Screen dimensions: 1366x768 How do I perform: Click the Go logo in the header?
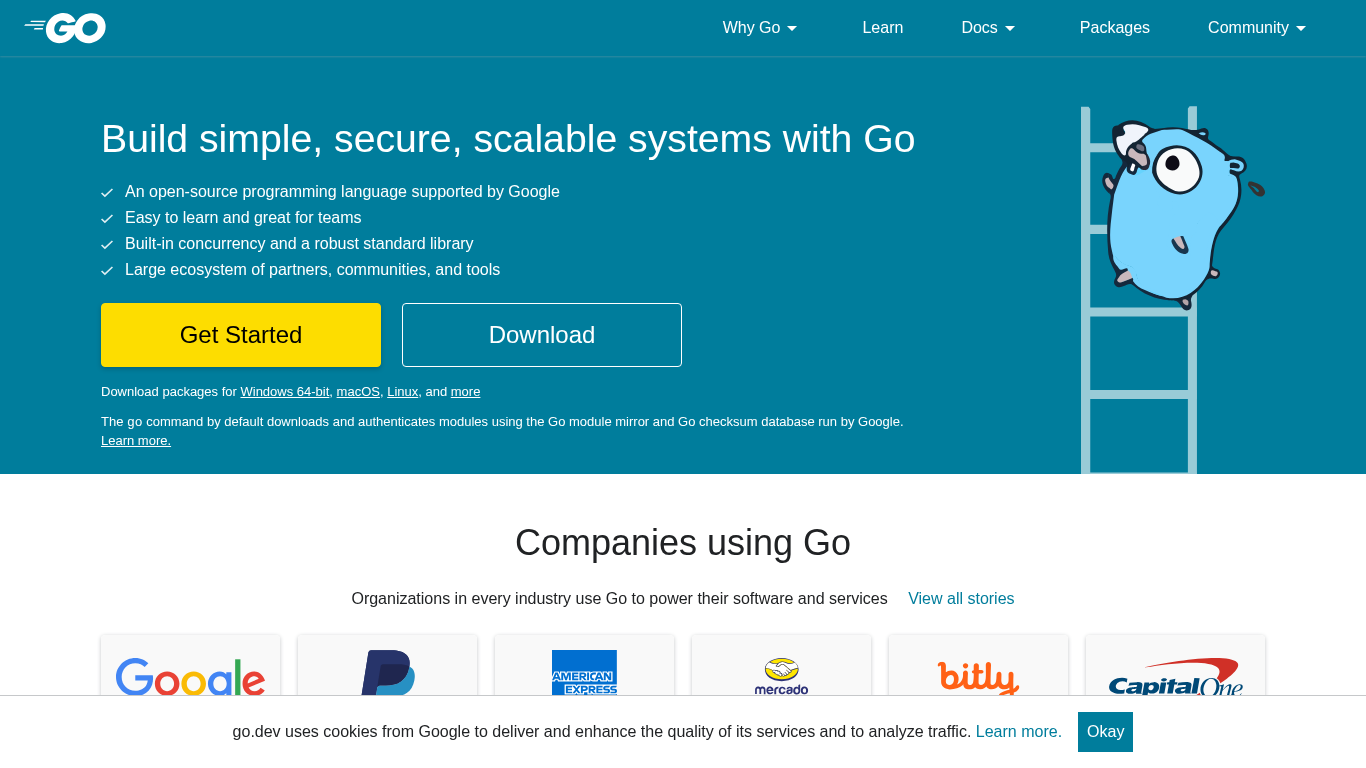[65, 28]
